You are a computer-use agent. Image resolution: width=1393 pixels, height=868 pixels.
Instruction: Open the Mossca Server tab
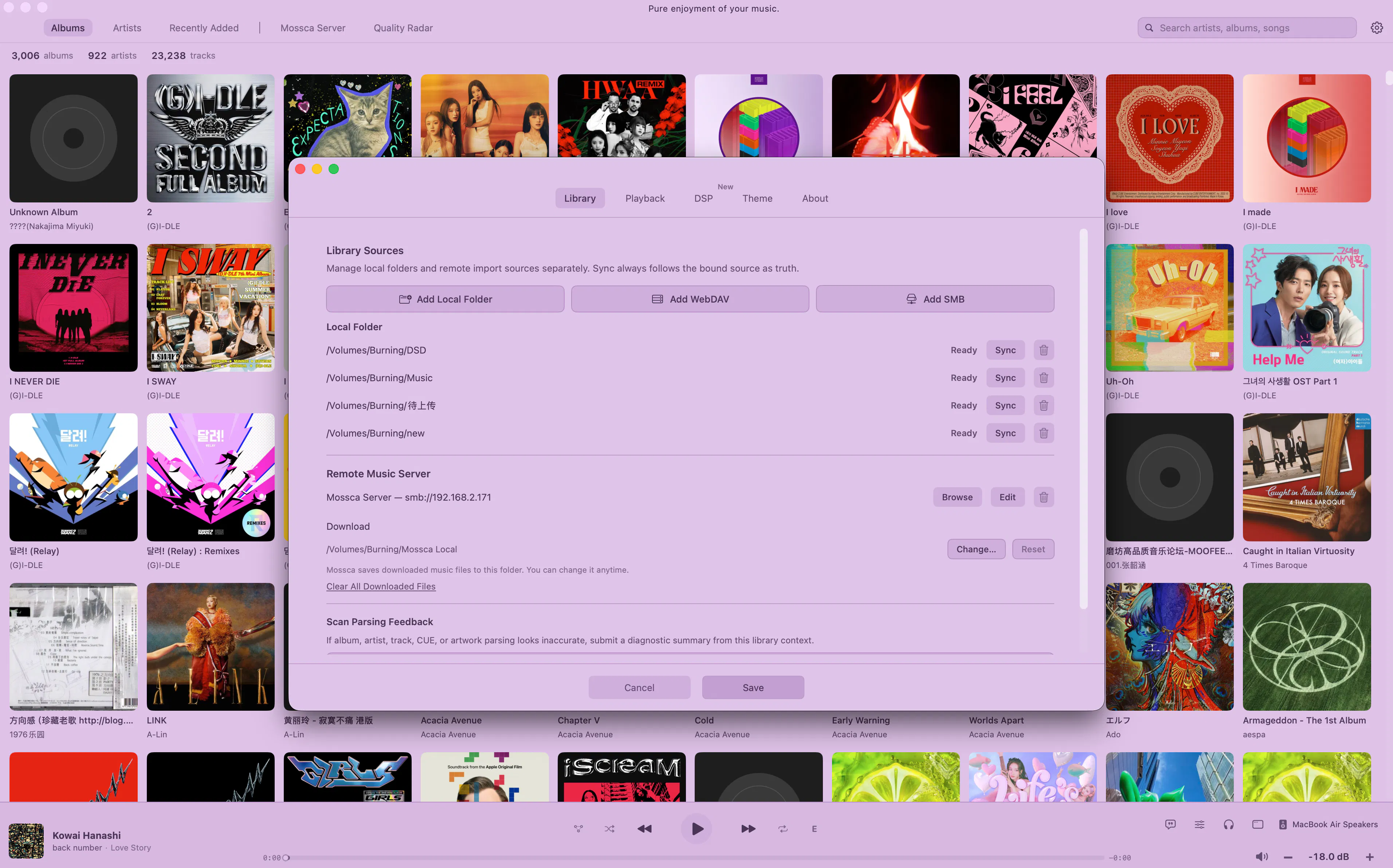click(x=313, y=28)
